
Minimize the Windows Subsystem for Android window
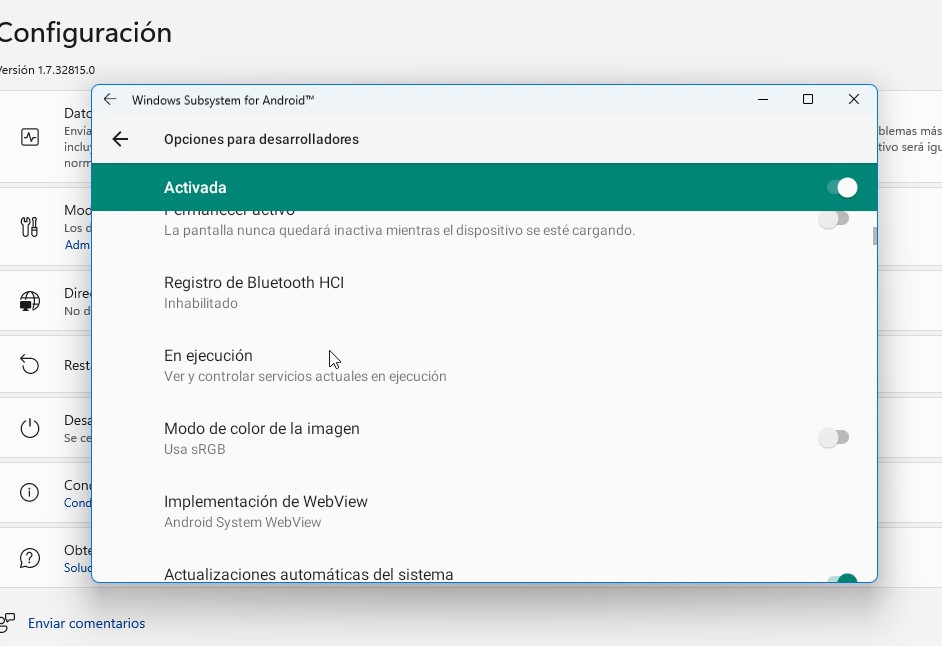[x=763, y=99]
